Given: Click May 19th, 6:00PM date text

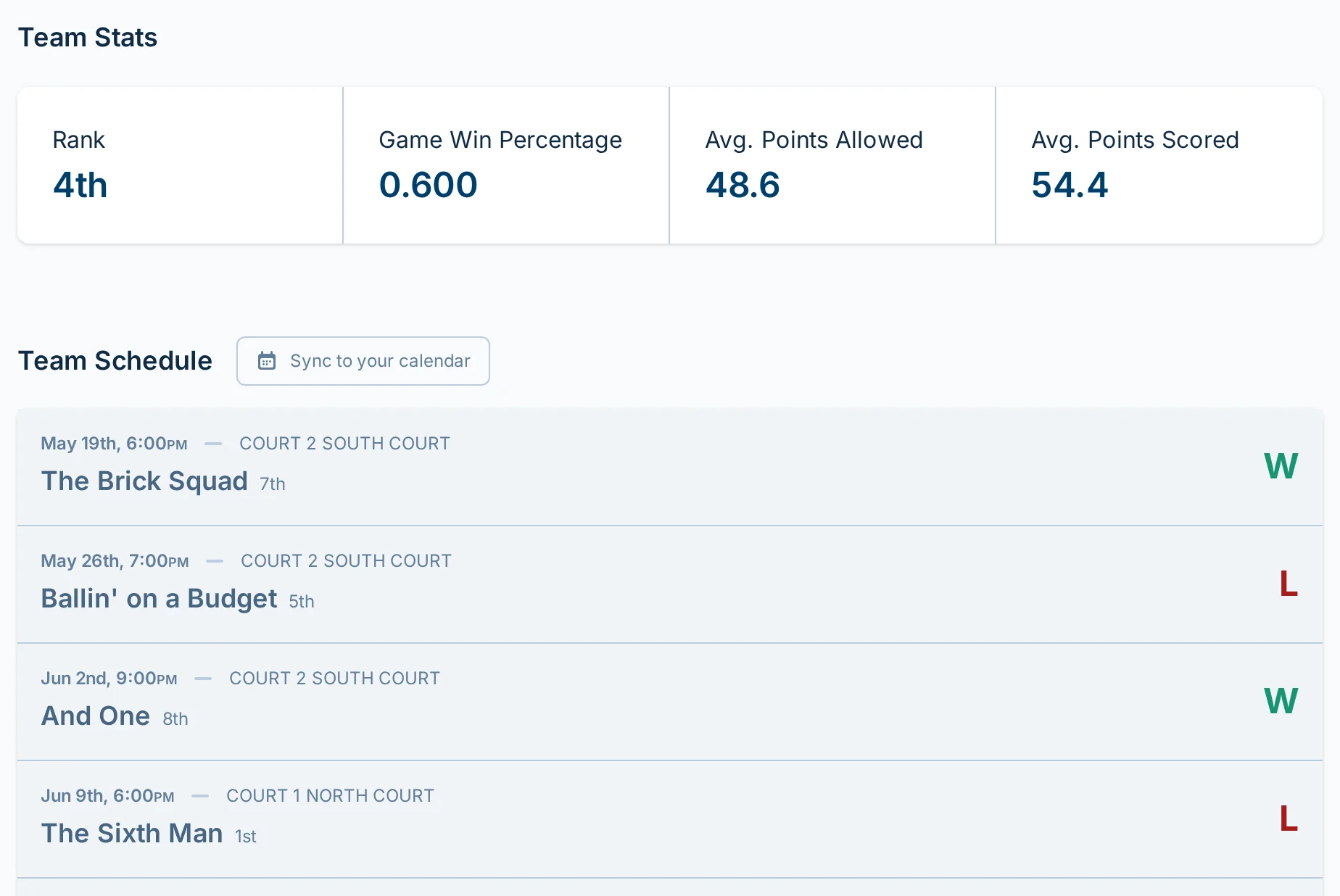Looking at the screenshot, I should coord(114,444).
